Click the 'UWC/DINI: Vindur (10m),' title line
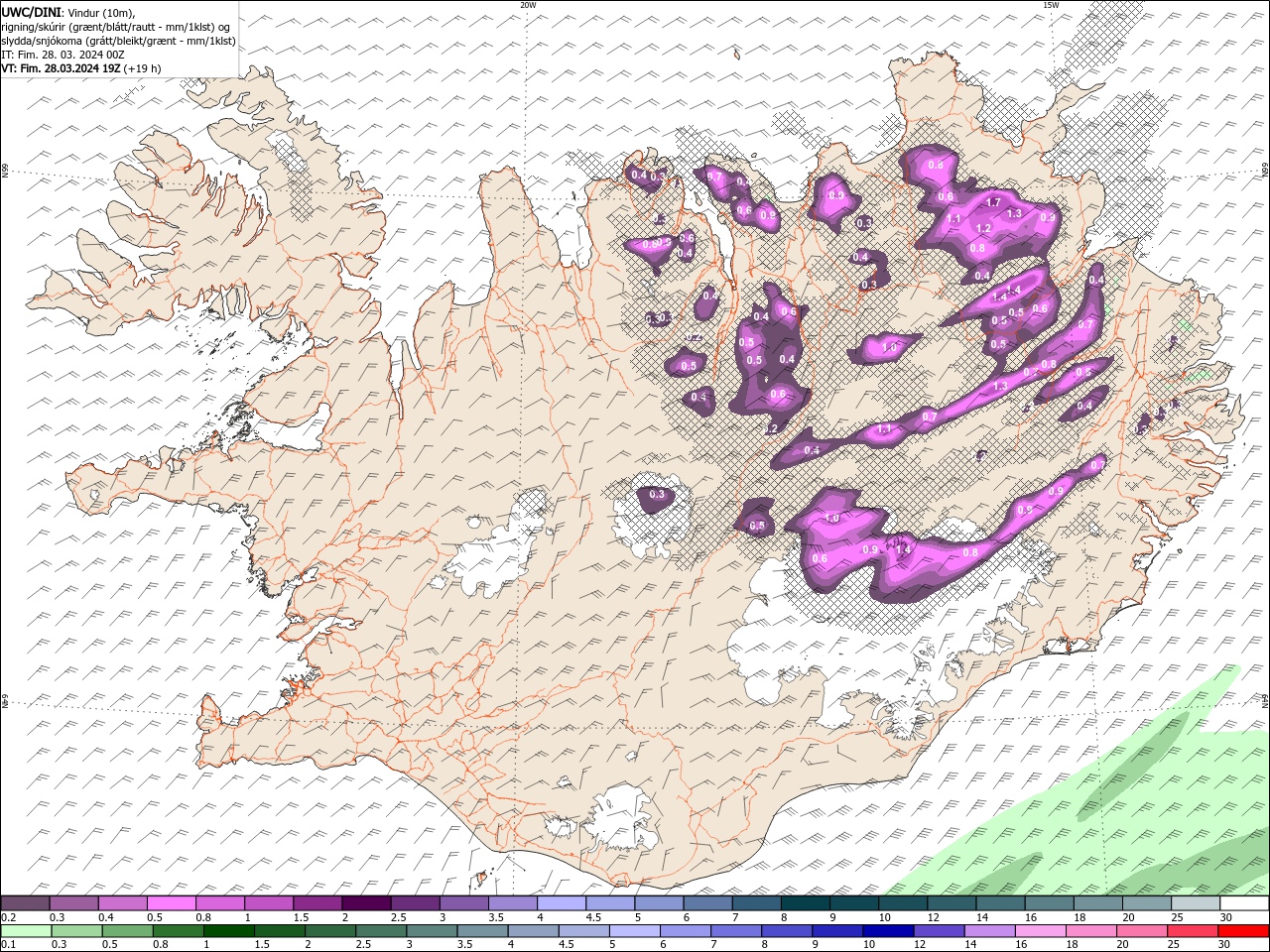Image resolution: width=1270 pixels, height=952 pixels. [x=67, y=12]
